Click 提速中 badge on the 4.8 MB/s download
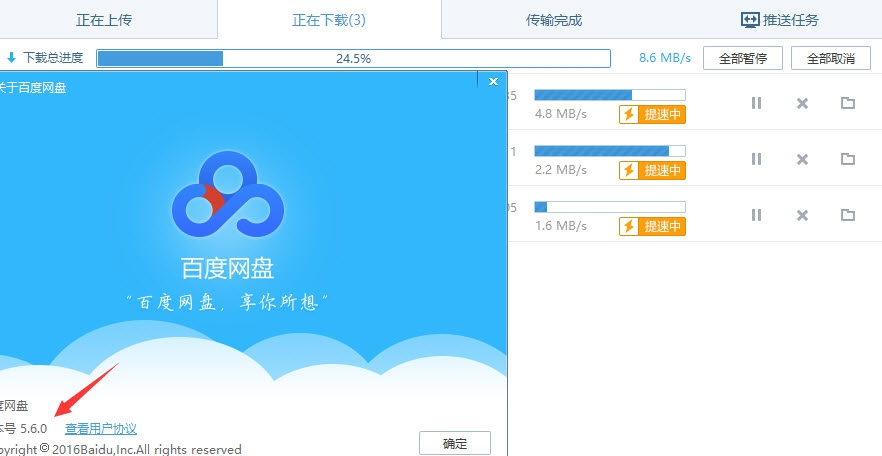882x456 pixels. pyautogui.click(x=652, y=114)
